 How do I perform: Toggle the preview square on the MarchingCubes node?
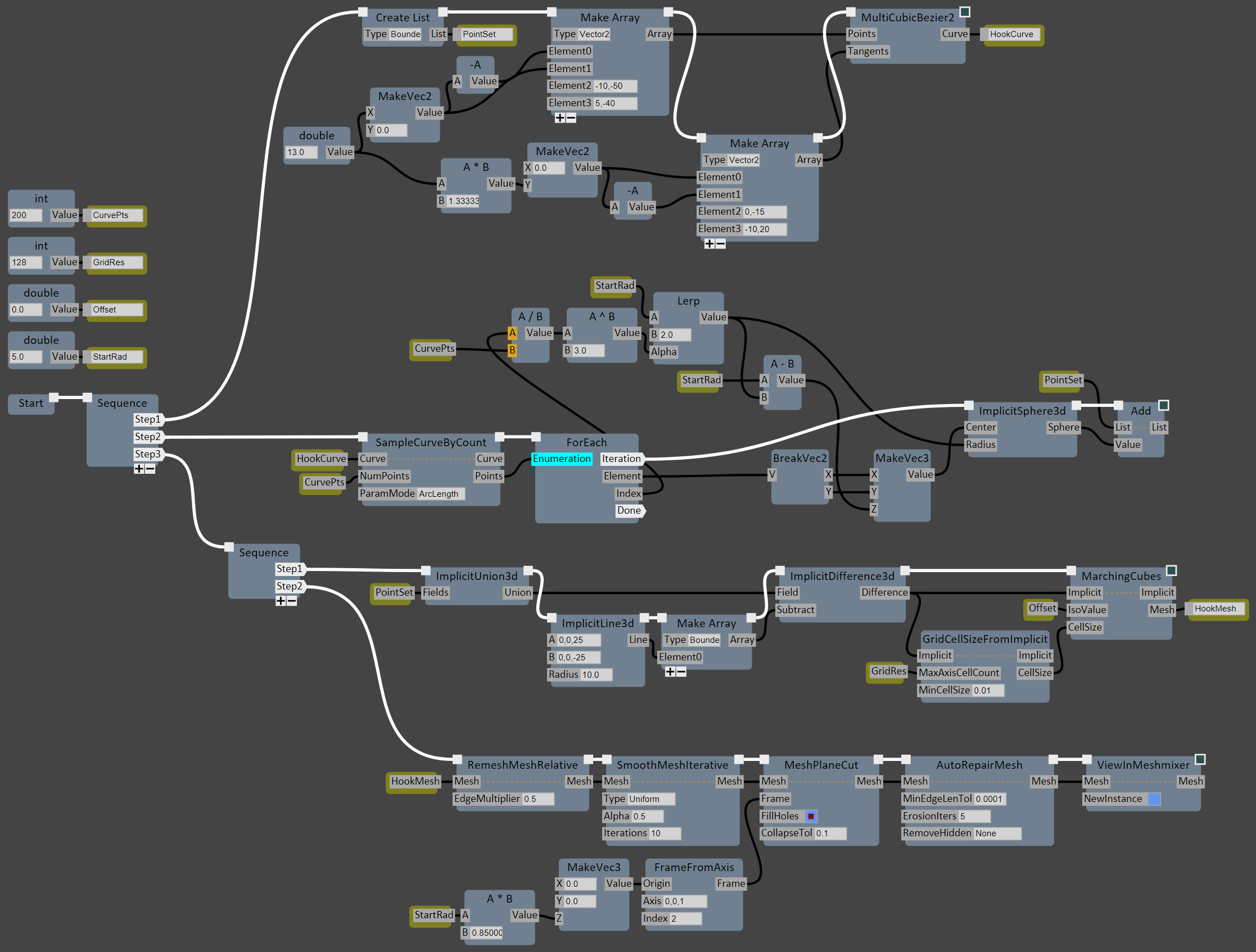(1172, 570)
